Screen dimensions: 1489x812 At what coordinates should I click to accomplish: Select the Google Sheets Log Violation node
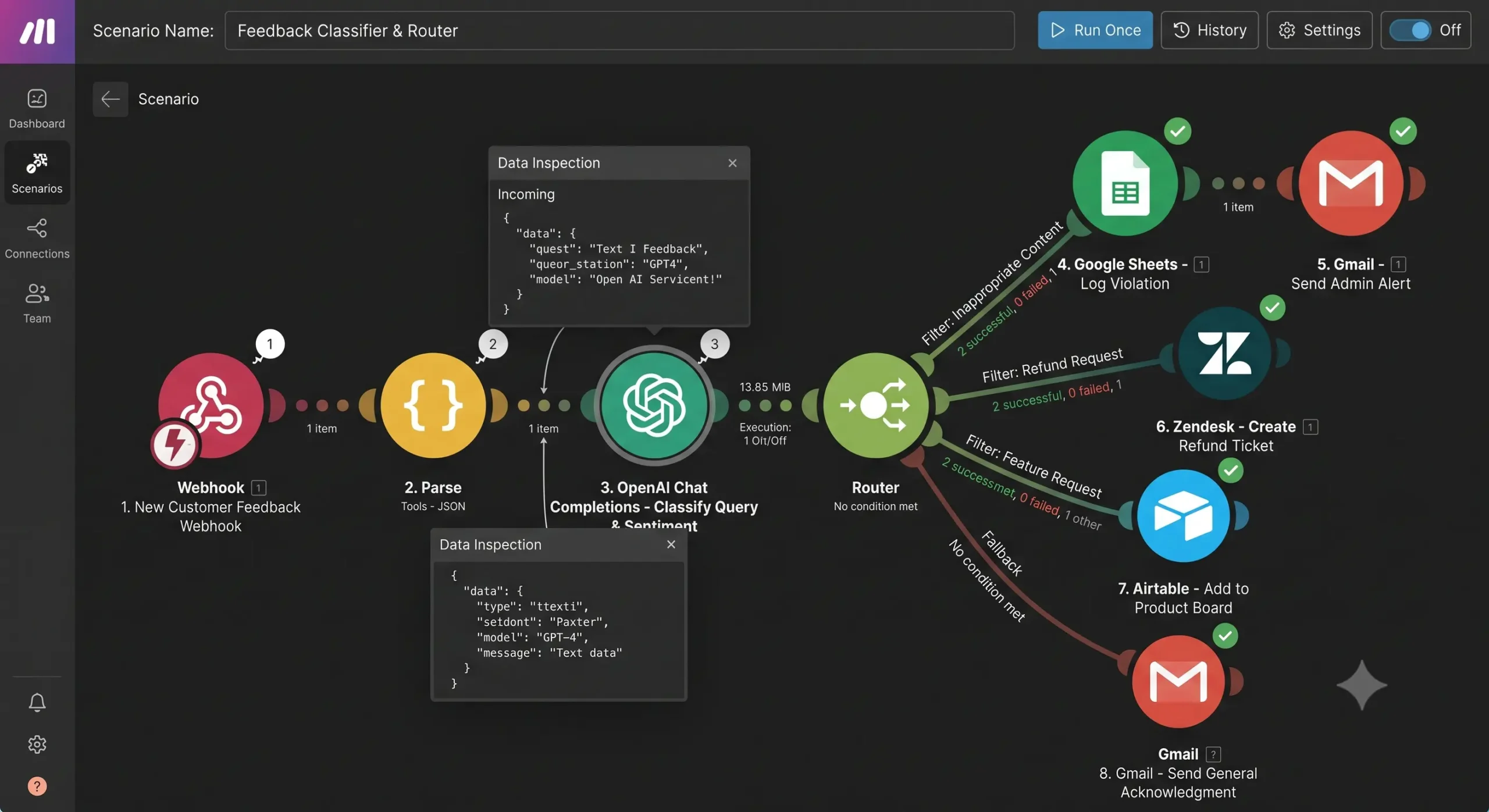pyautogui.click(x=1125, y=183)
